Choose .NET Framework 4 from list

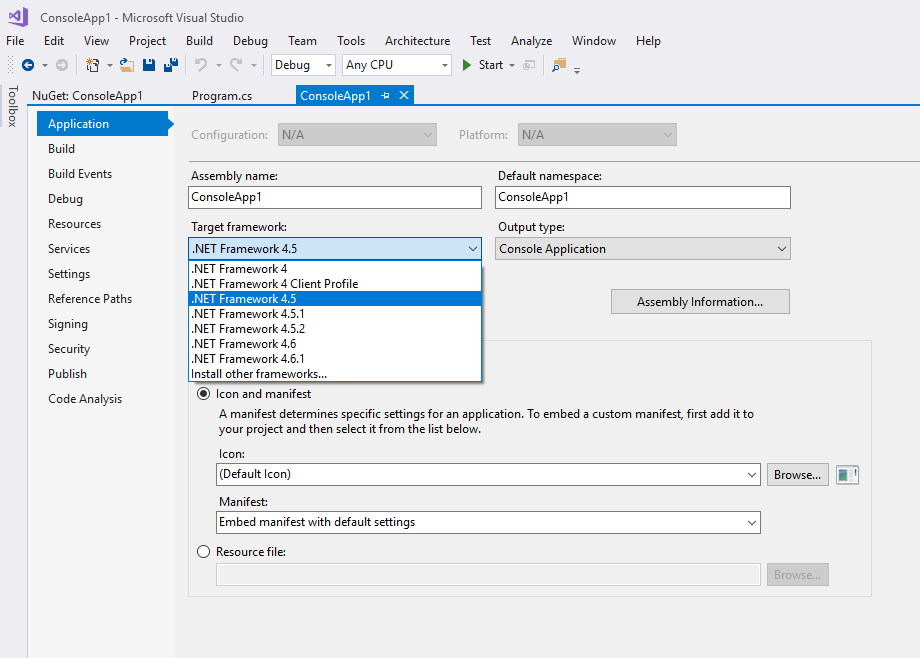click(x=335, y=269)
